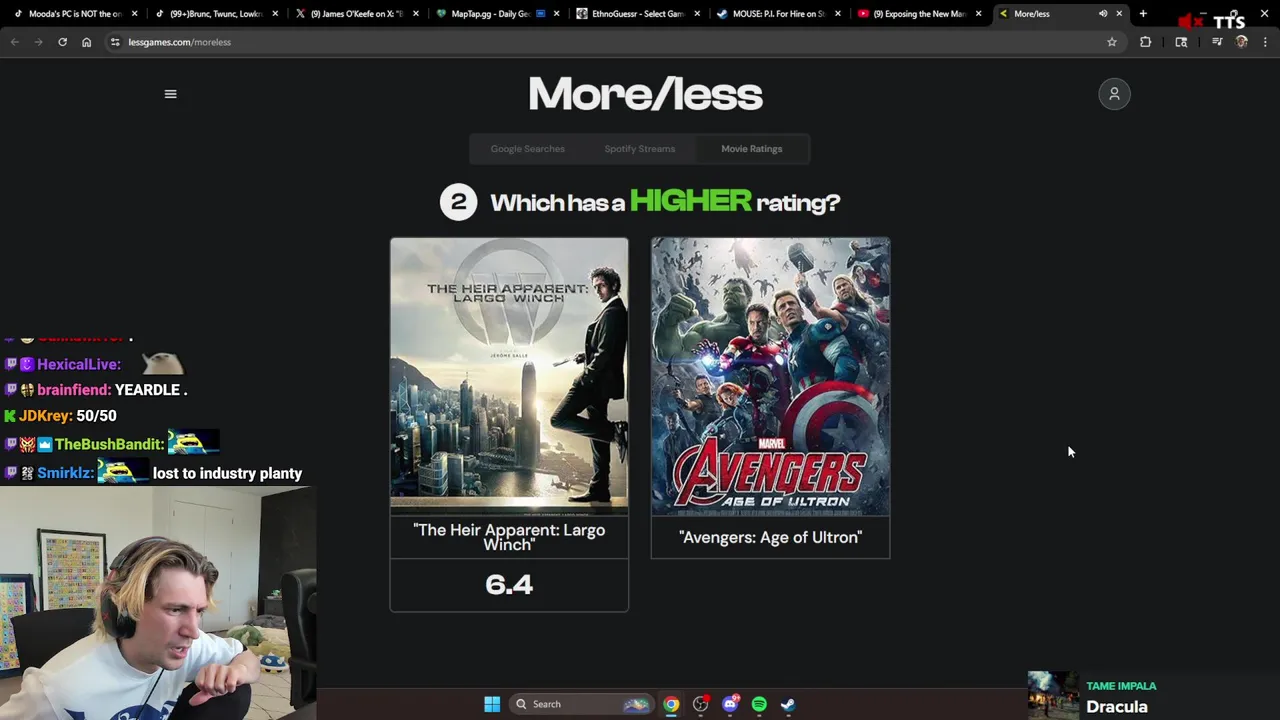This screenshot has width=1280, height=720.
Task: Bookmark this page with the star icon
Action: coord(1111,42)
